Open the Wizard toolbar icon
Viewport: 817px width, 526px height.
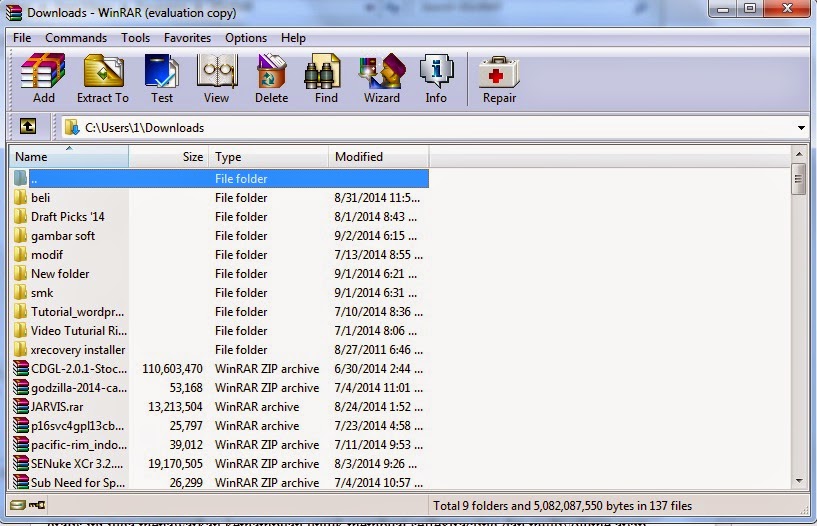[x=382, y=71]
